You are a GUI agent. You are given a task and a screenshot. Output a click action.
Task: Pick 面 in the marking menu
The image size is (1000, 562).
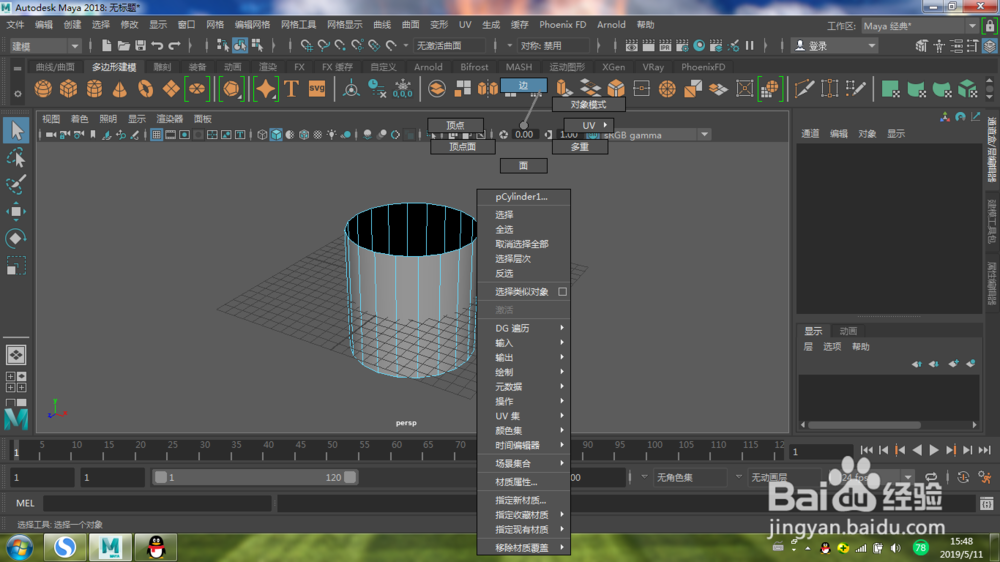point(524,166)
